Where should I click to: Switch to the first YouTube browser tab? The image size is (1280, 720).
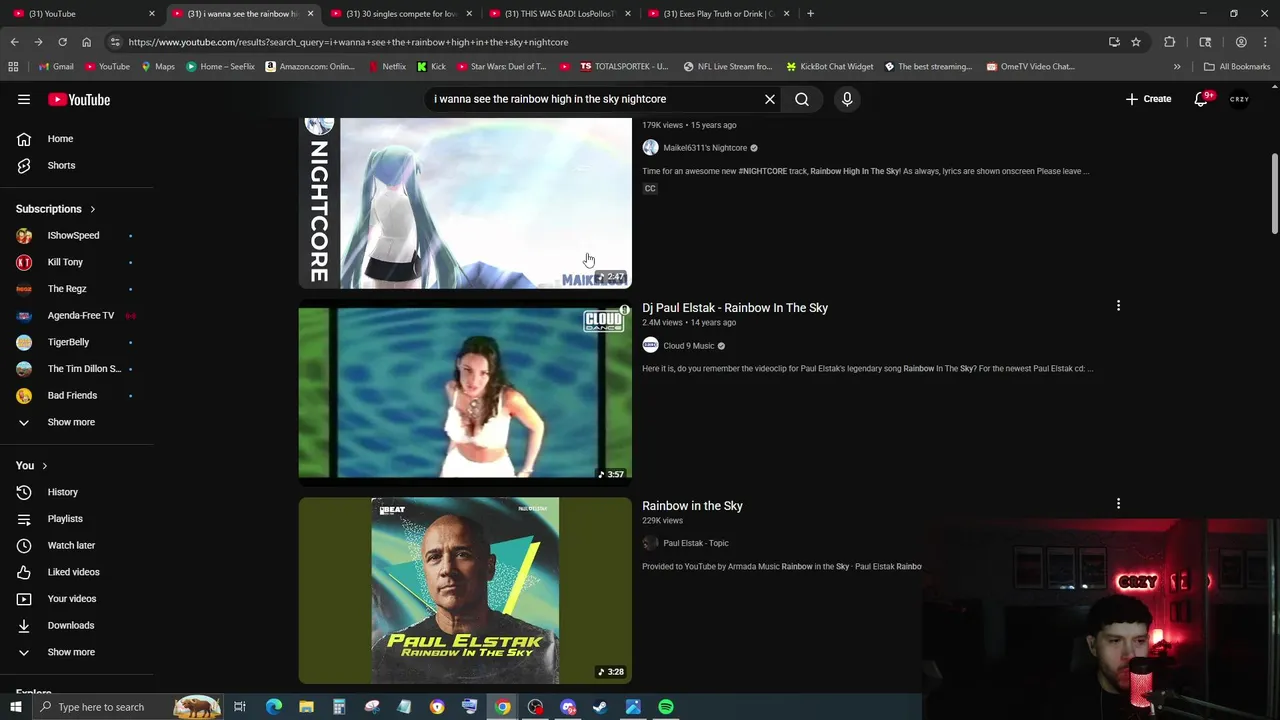click(x=84, y=14)
